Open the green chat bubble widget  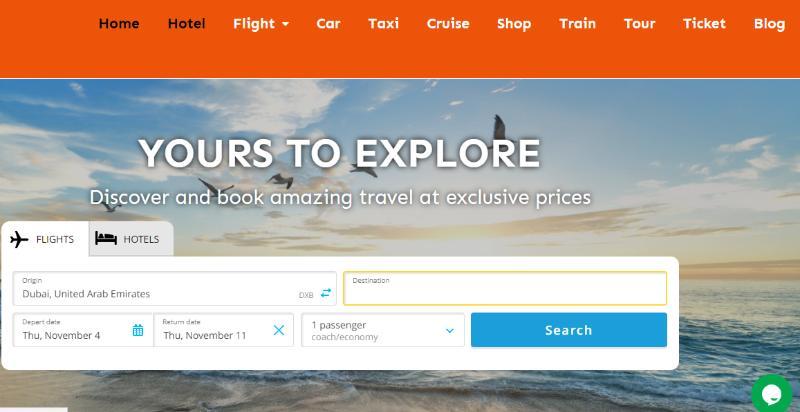(771, 395)
